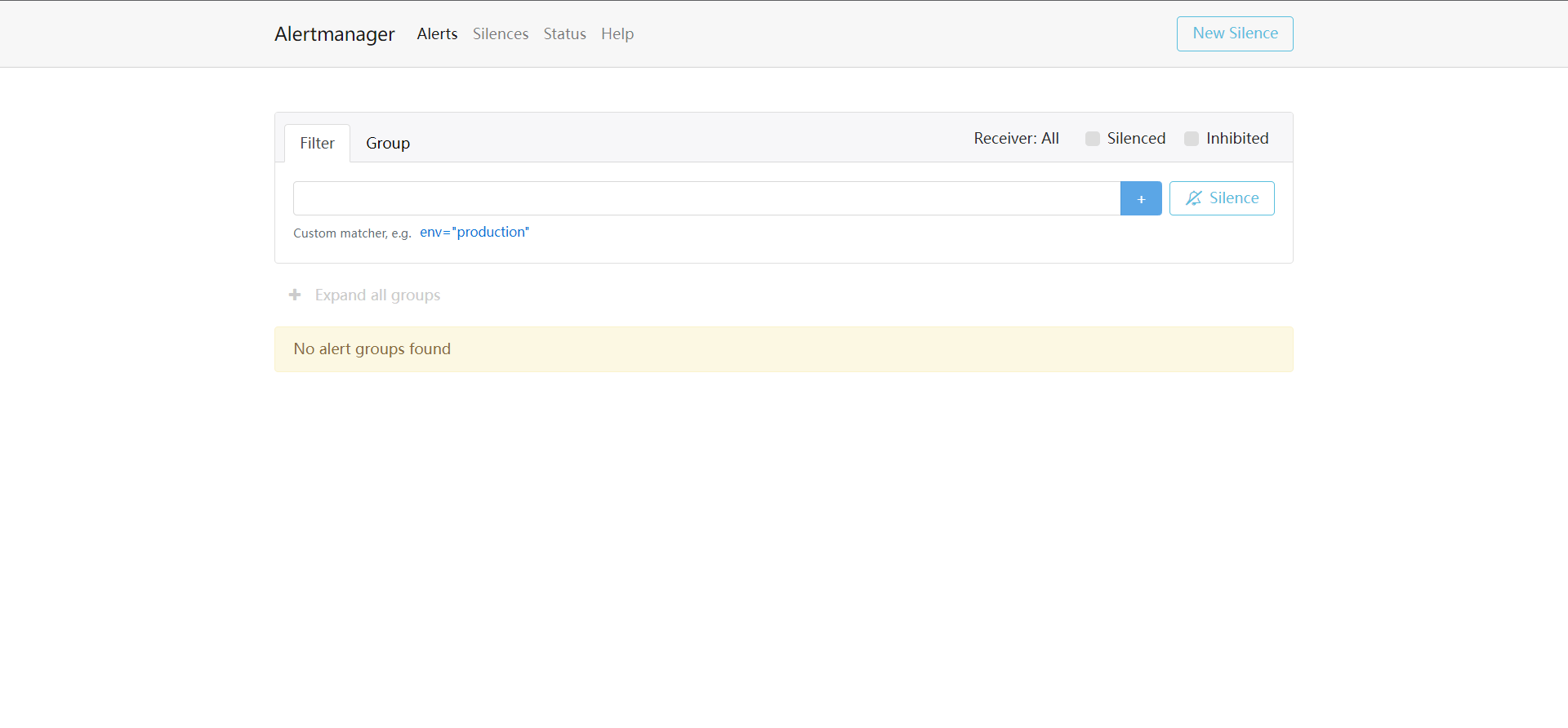
Task: Open the Alerts navigation item
Action: coord(437,33)
